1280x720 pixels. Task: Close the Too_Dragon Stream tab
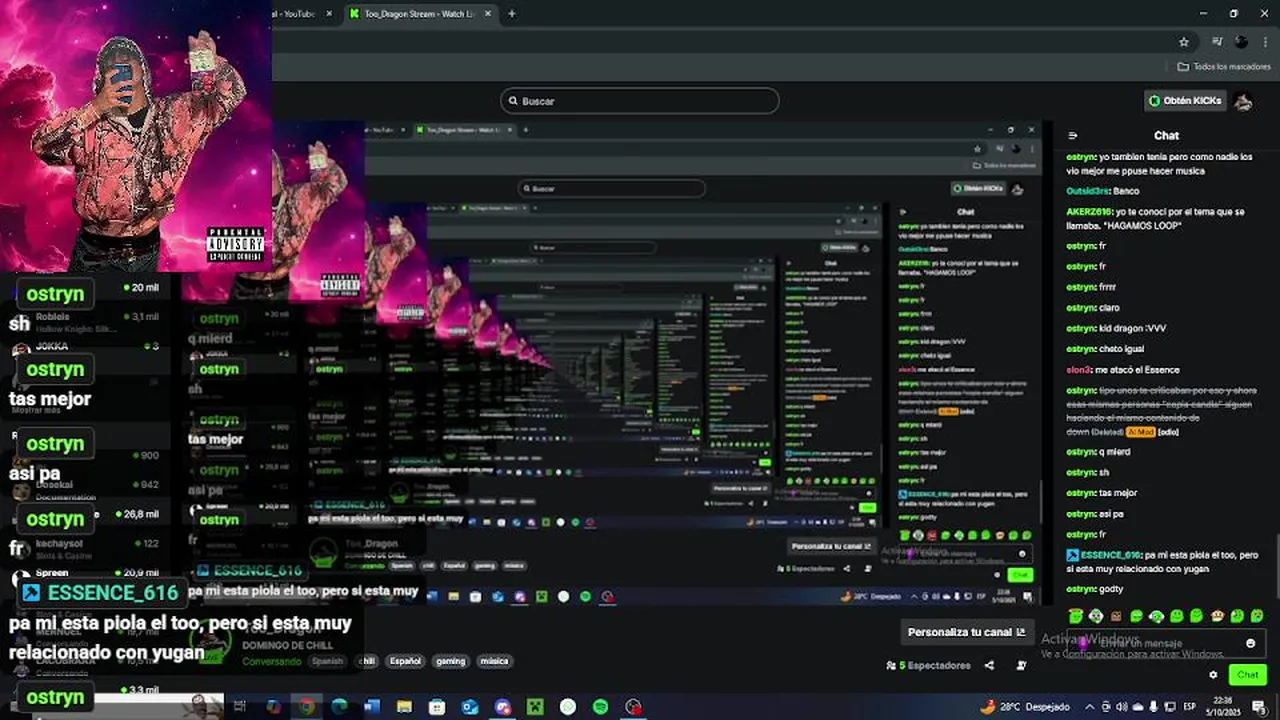point(488,14)
